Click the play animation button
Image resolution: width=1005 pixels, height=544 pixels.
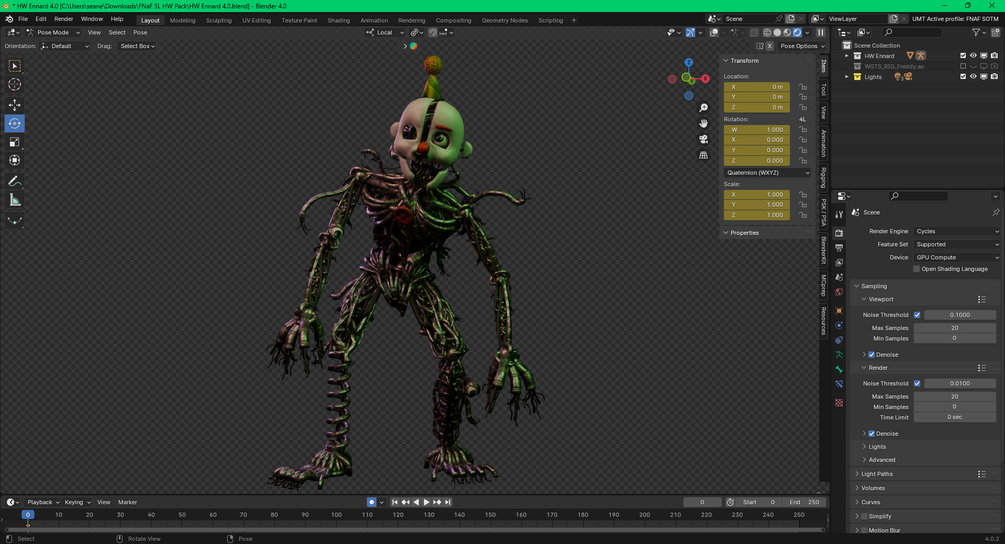point(426,502)
